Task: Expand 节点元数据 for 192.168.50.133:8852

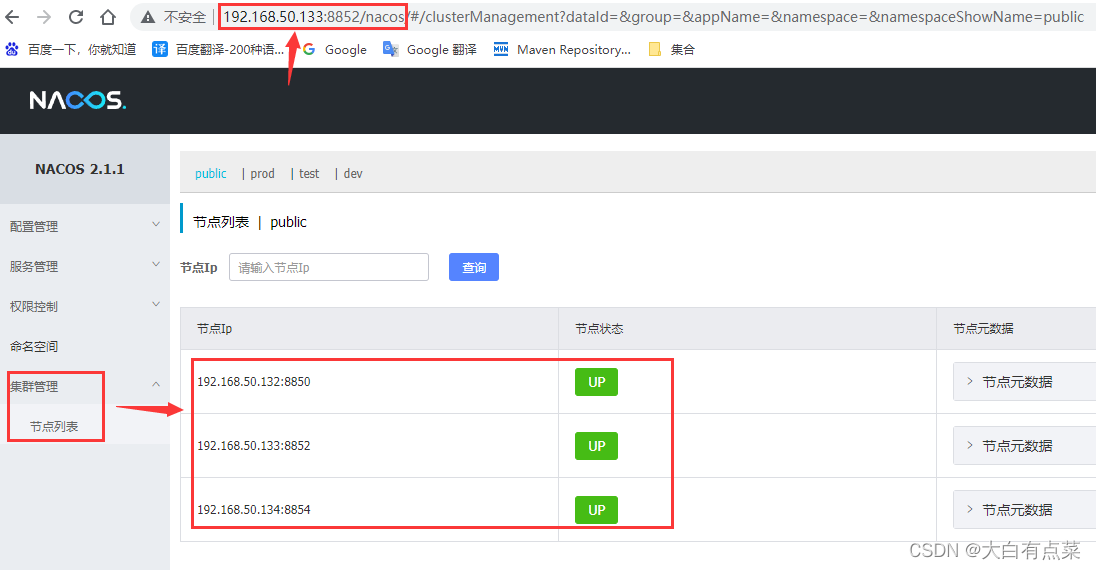Action: 1024,446
